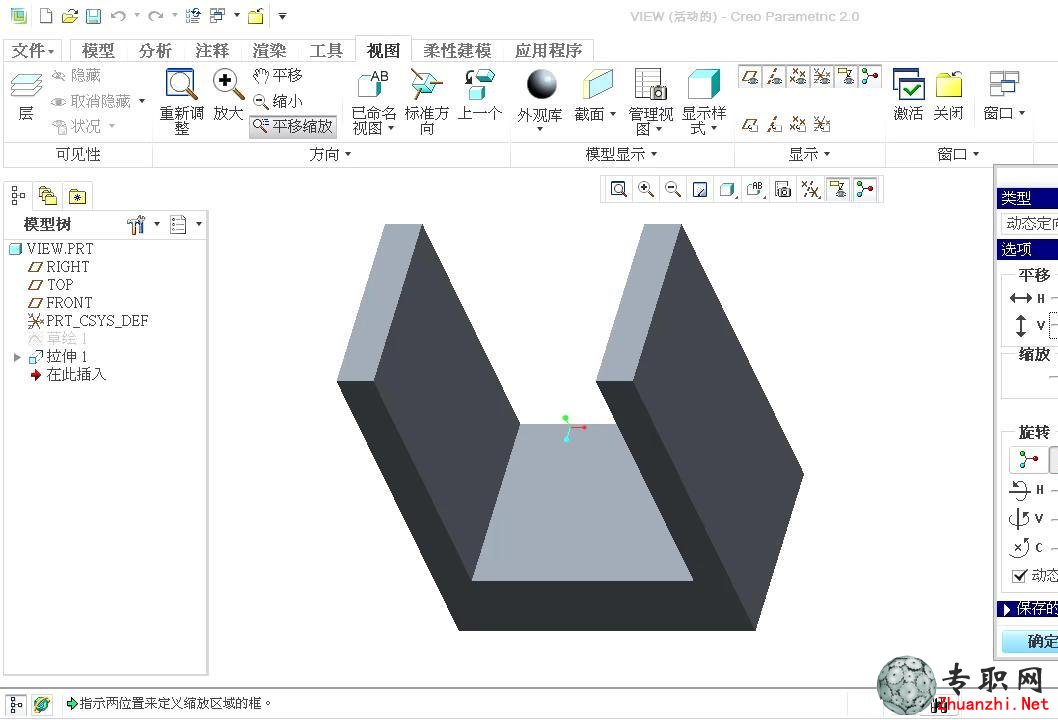The width and height of the screenshot is (1058, 720).
Task: Switch to 工具 (Tools) ribbon tab
Action: (x=326, y=51)
